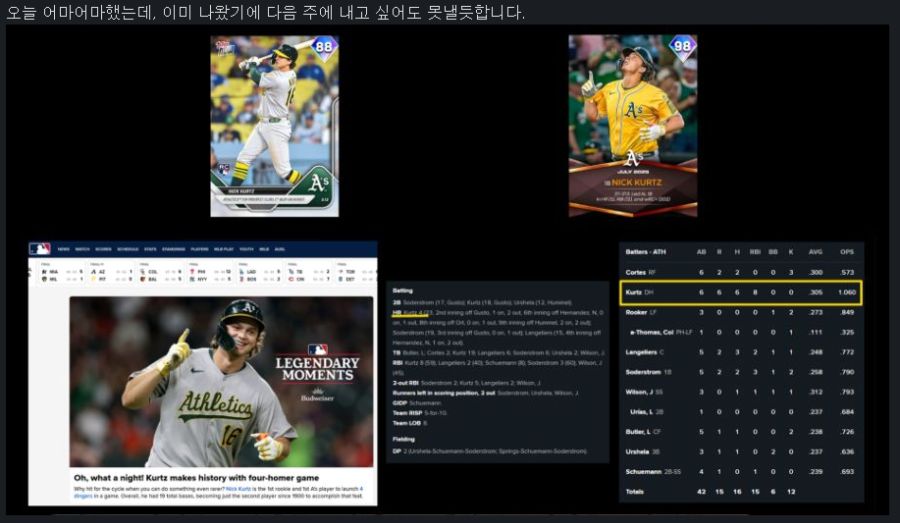
Task: Select the Butler, L CF row name
Action: pos(643,432)
